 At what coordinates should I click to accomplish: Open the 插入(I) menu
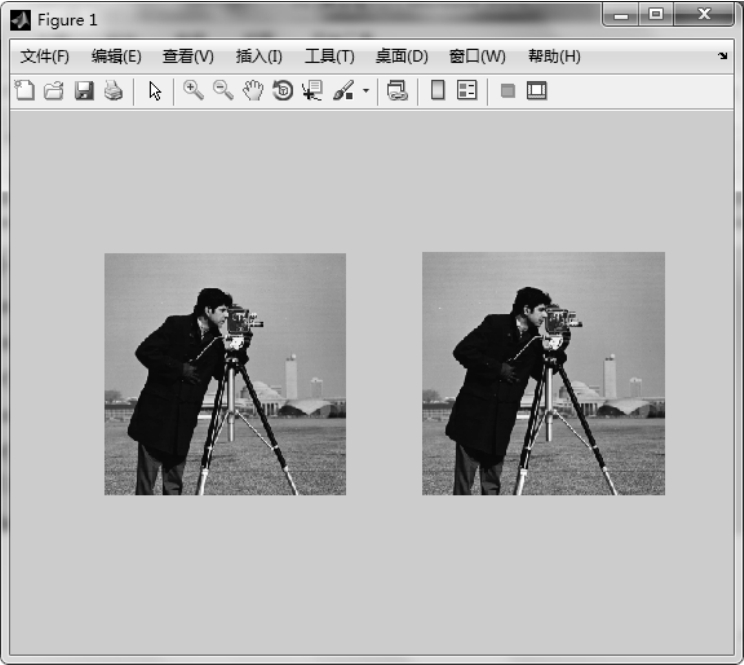(x=259, y=56)
